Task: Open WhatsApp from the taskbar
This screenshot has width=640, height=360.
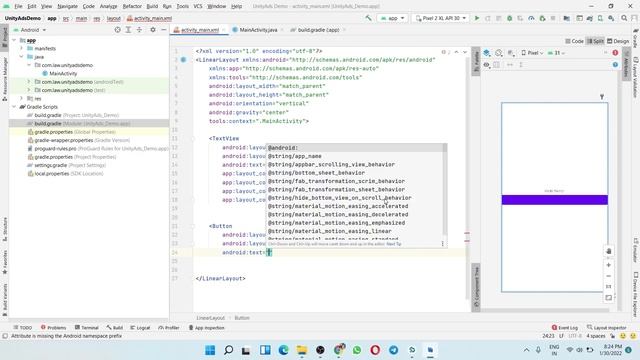Action: tap(357, 350)
